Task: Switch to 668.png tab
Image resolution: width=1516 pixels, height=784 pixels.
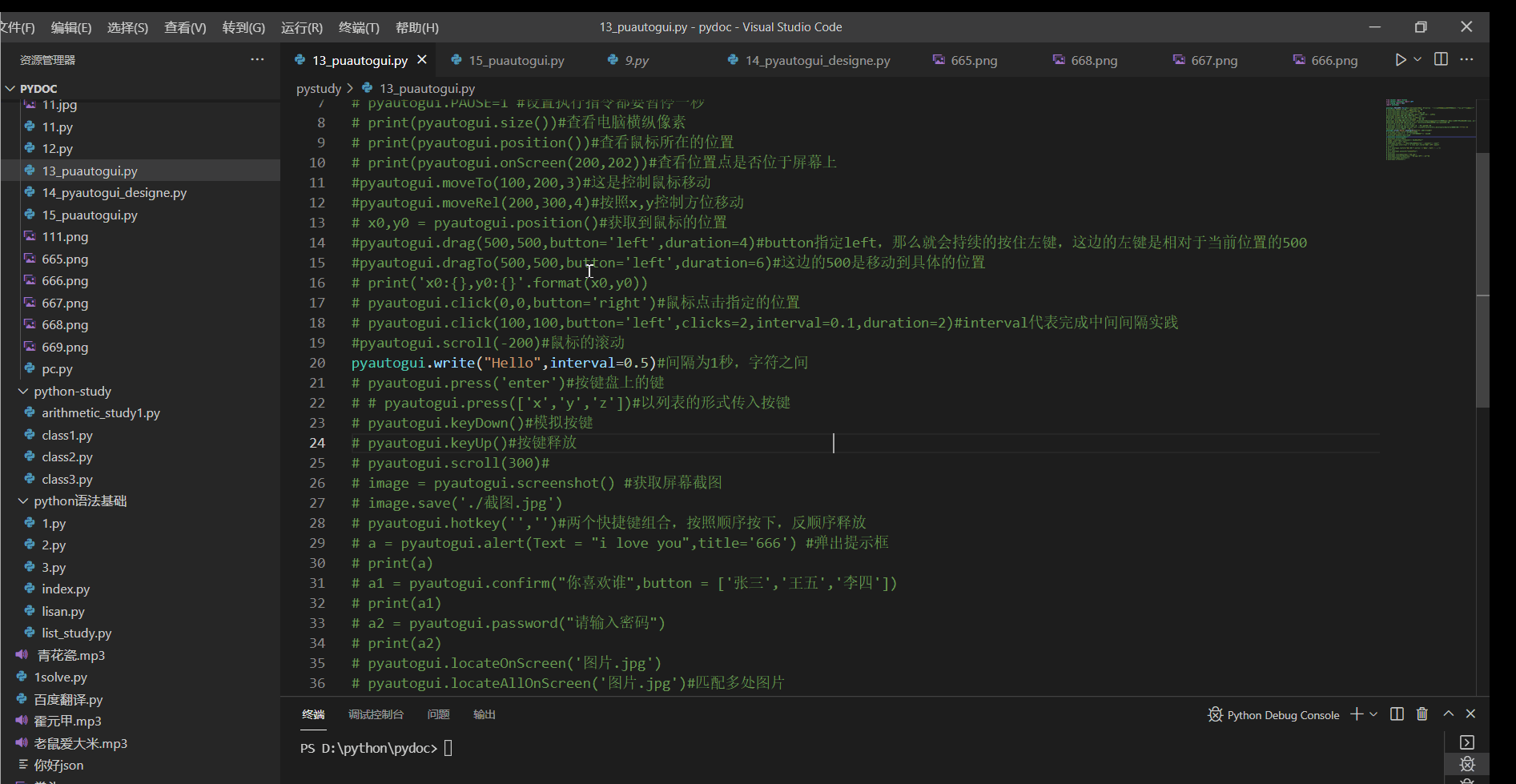Action: (x=1094, y=60)
